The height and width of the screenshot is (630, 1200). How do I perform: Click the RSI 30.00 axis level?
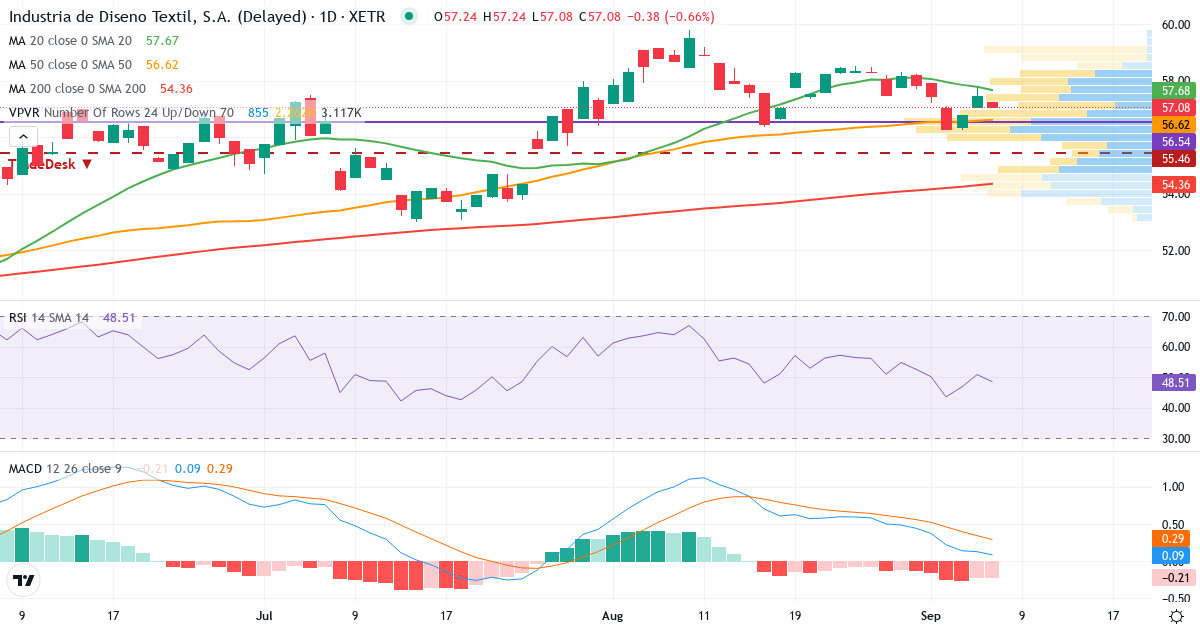pyautogui.click(x=1175, y=438)
